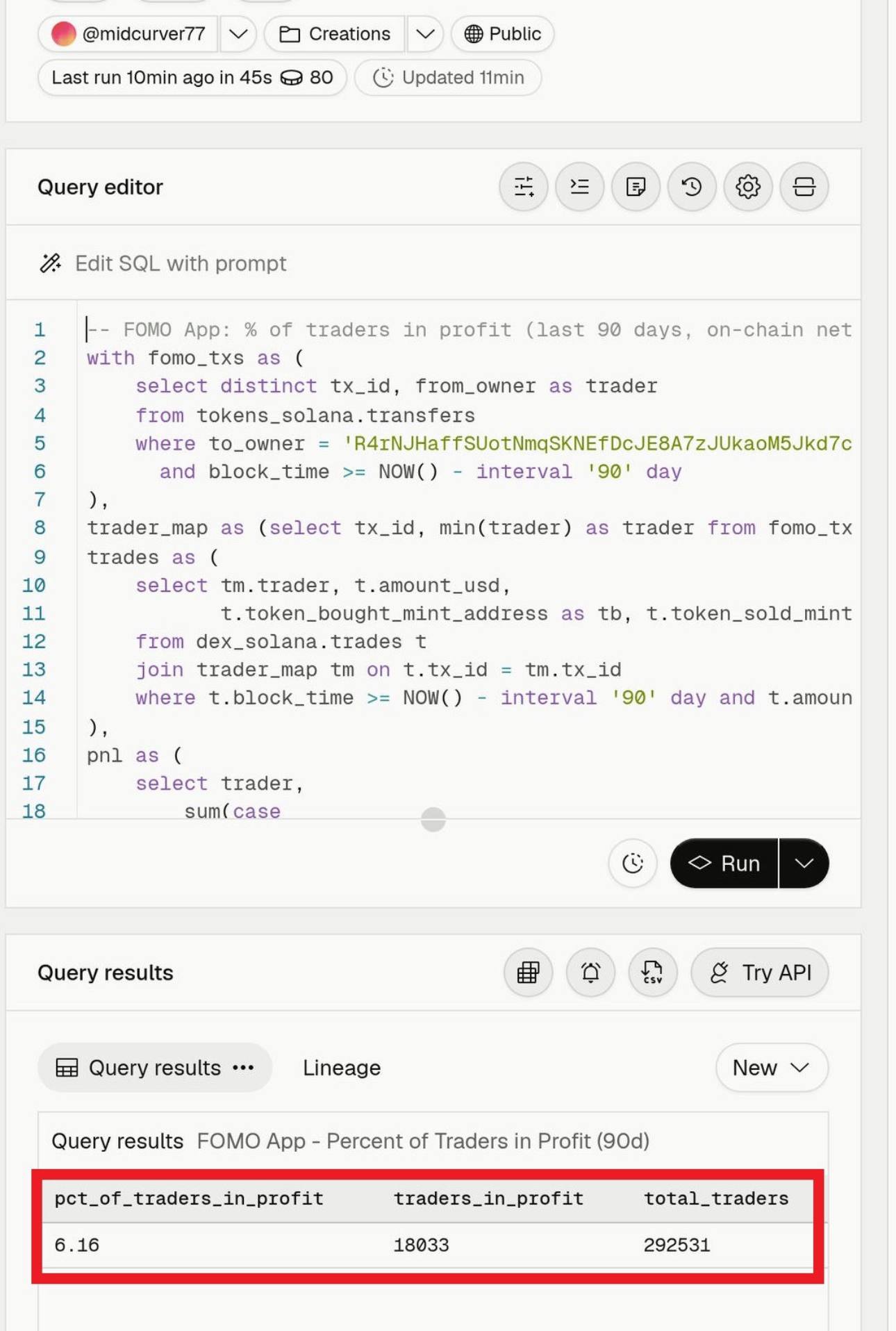Viewport: 896px width, 1331px height.
Task: Click the Try API button
Action: [x=760, y=973]
